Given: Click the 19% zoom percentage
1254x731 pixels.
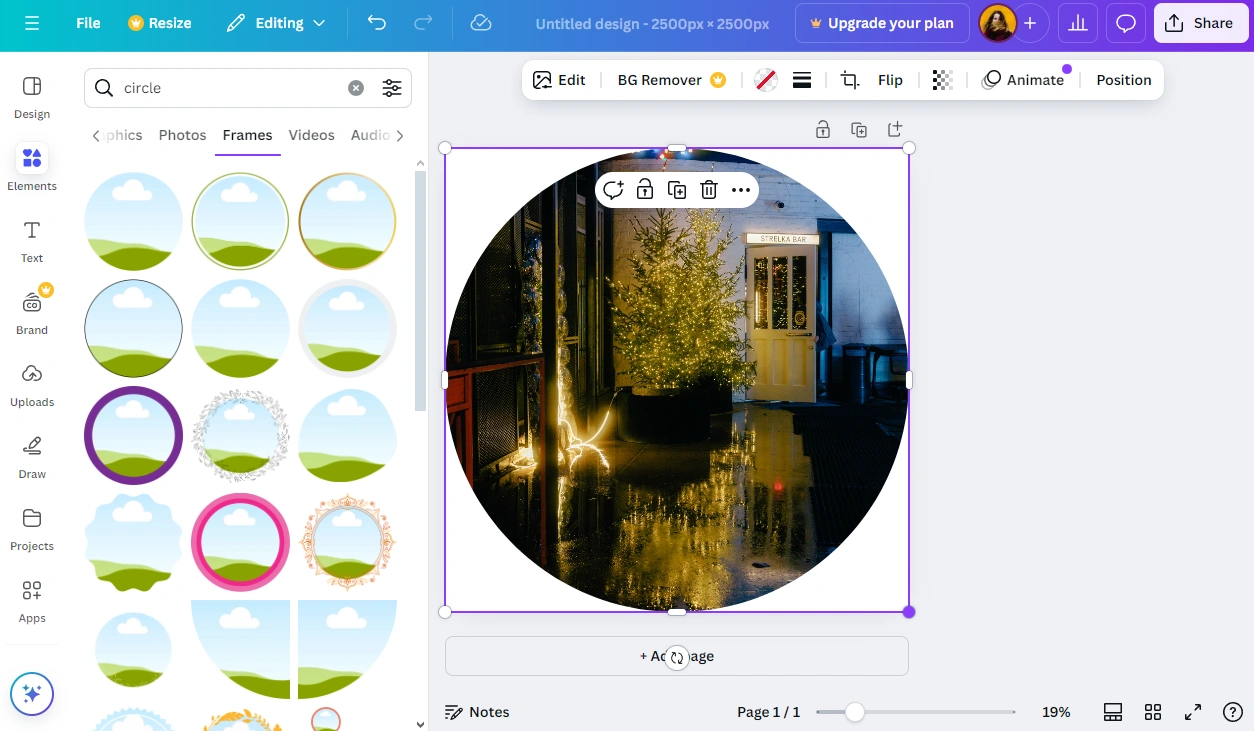Looking at the screenshot, I should click(x=1056, y=712).
